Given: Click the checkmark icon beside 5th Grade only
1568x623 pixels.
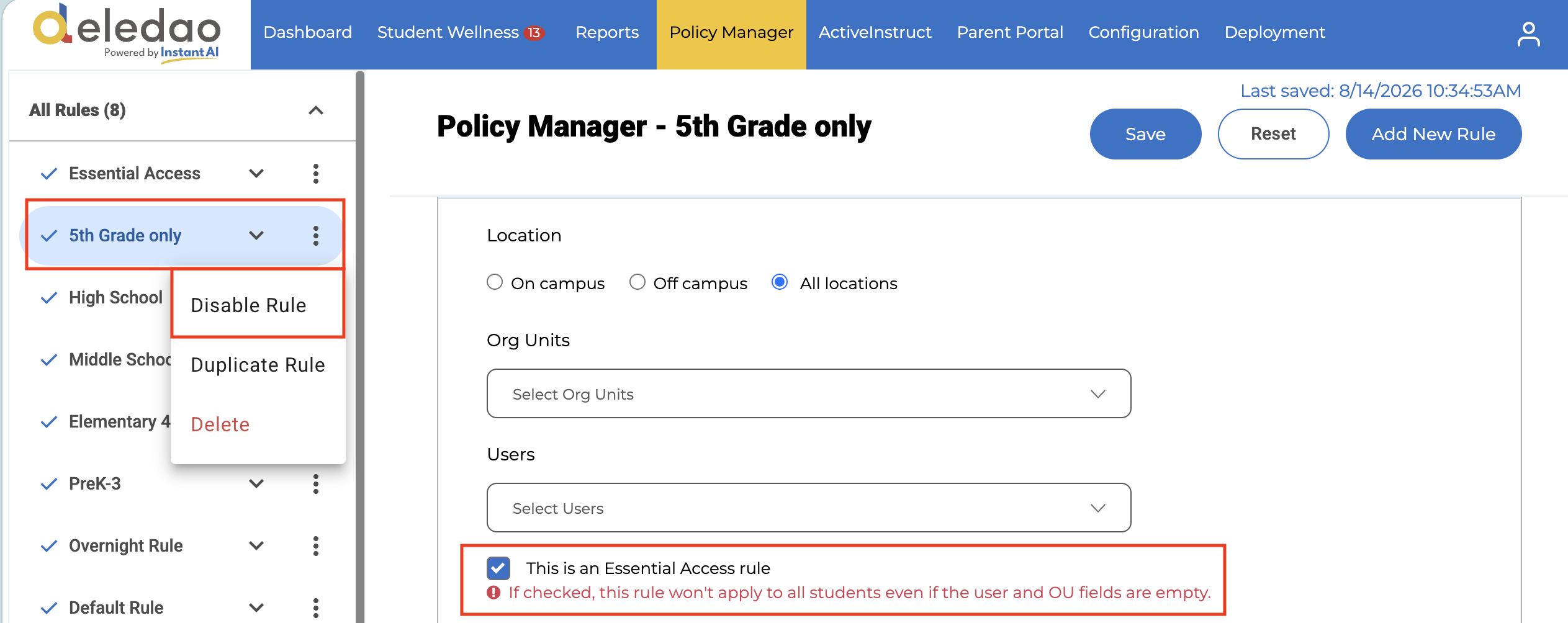Looking at the screenshot, I should click(49, 236).
